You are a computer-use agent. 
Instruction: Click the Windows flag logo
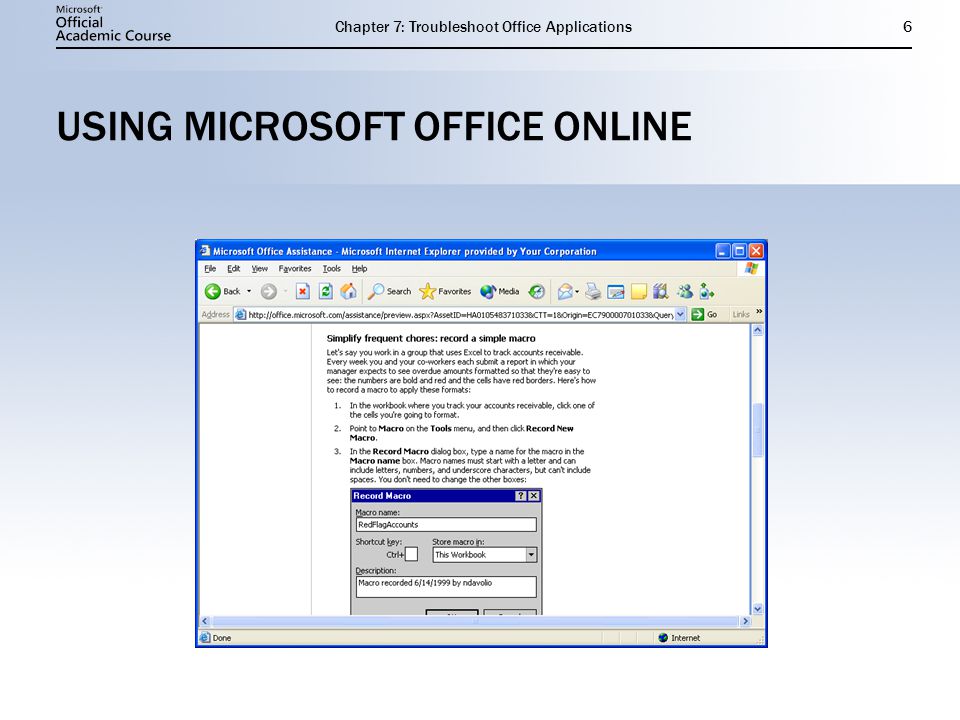click(x=751, y=268)
